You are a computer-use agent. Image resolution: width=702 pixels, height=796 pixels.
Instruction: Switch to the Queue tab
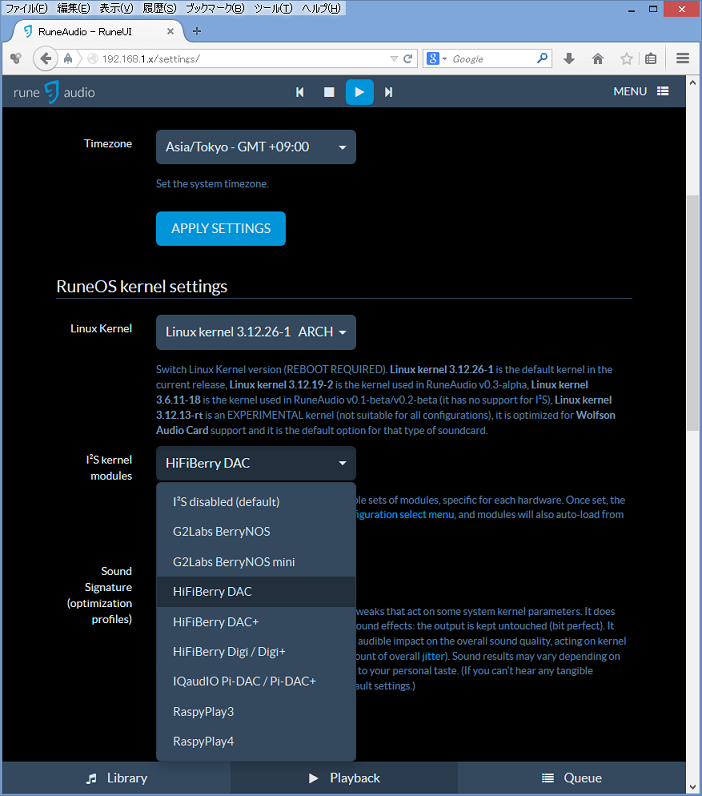click(572, 778)
